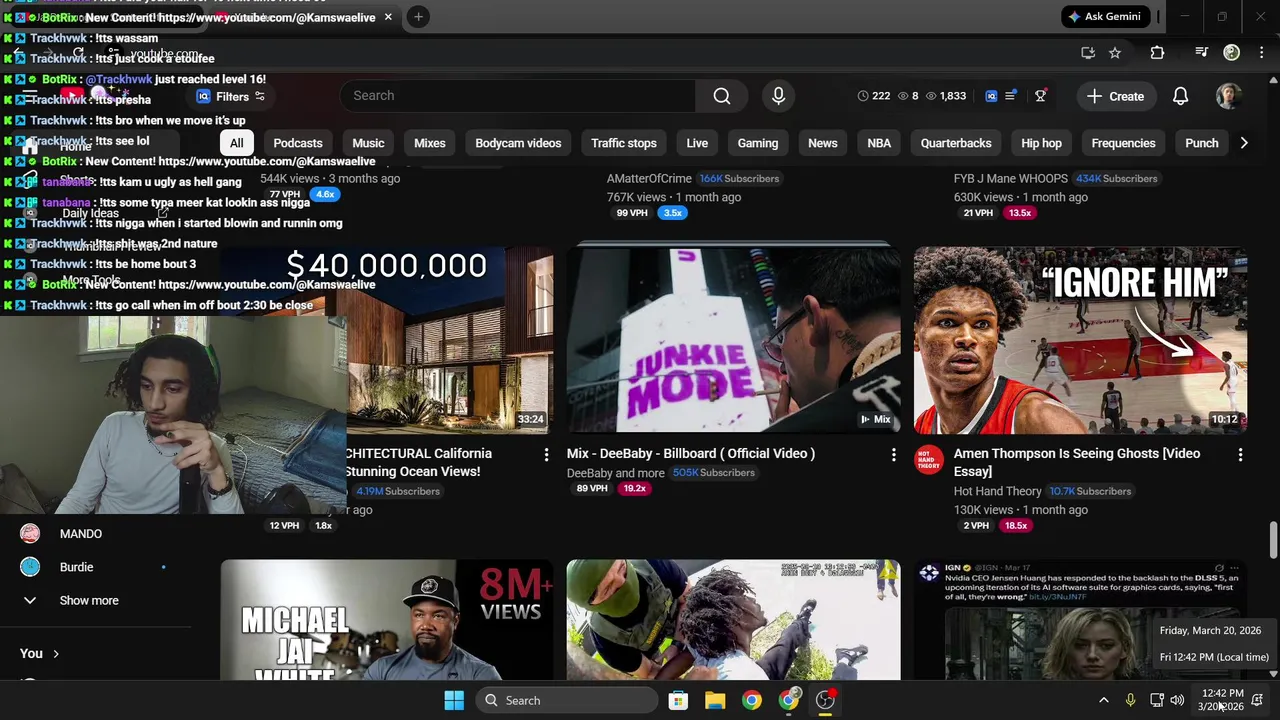Open Microsoft Store from taskbar
The width and height of the screenshot is (1280, 720).
(678, 700)
